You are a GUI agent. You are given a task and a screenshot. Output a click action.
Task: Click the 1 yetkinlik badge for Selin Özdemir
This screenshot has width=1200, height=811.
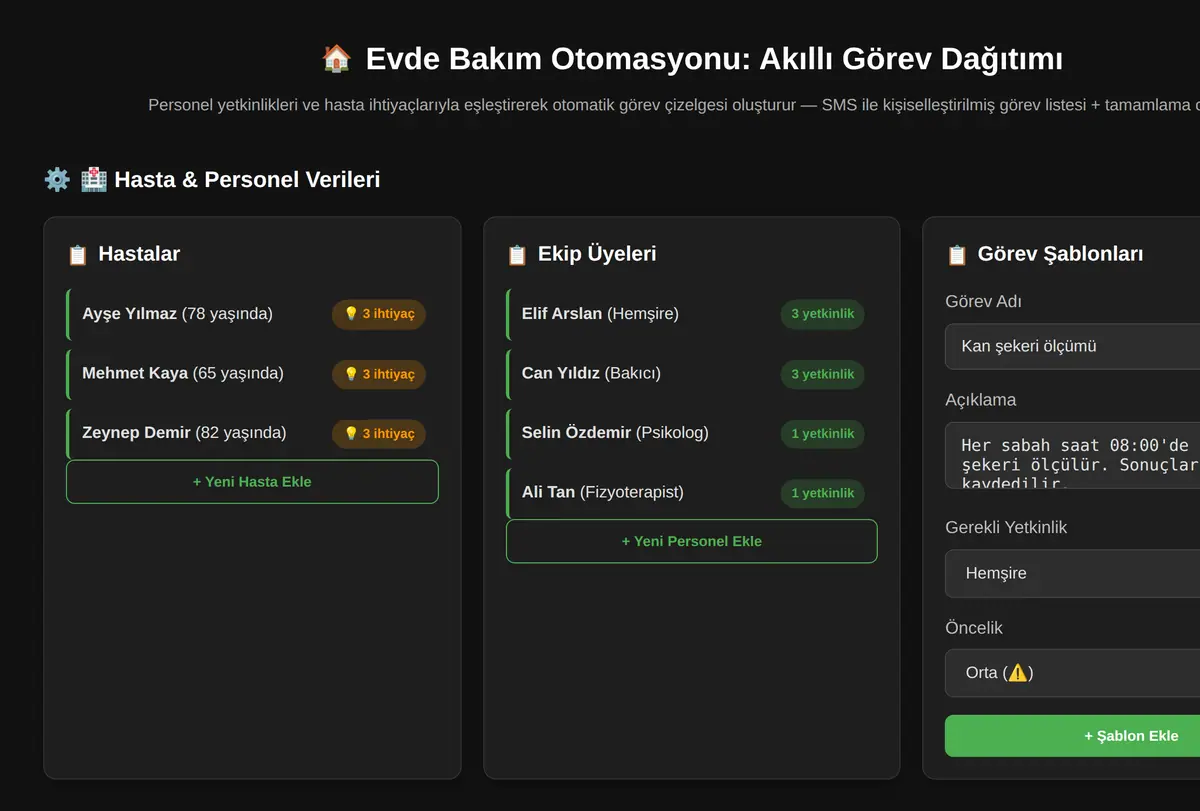822,434
